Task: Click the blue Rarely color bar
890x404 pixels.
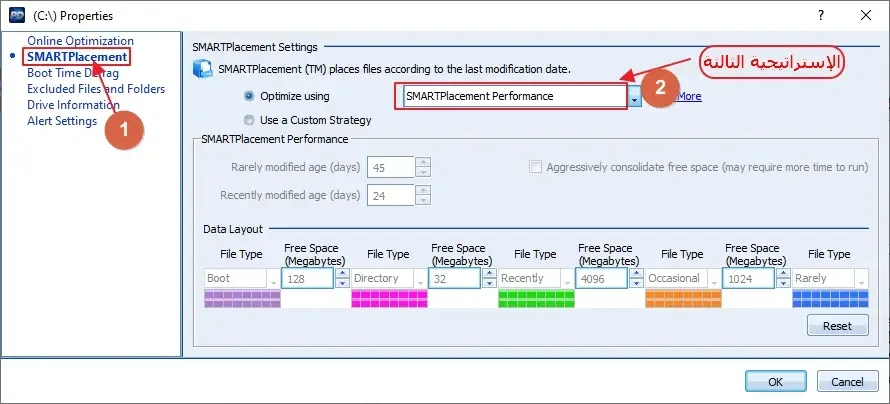Action: click(x=830, y=299)
